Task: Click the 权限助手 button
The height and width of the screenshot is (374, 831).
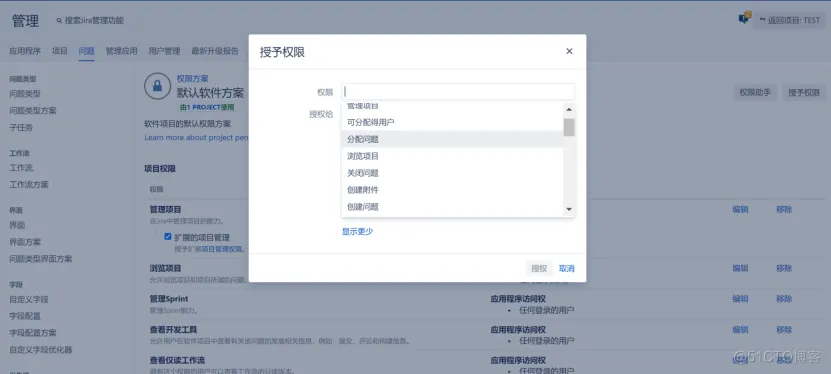Action: [x=755, y=93]
